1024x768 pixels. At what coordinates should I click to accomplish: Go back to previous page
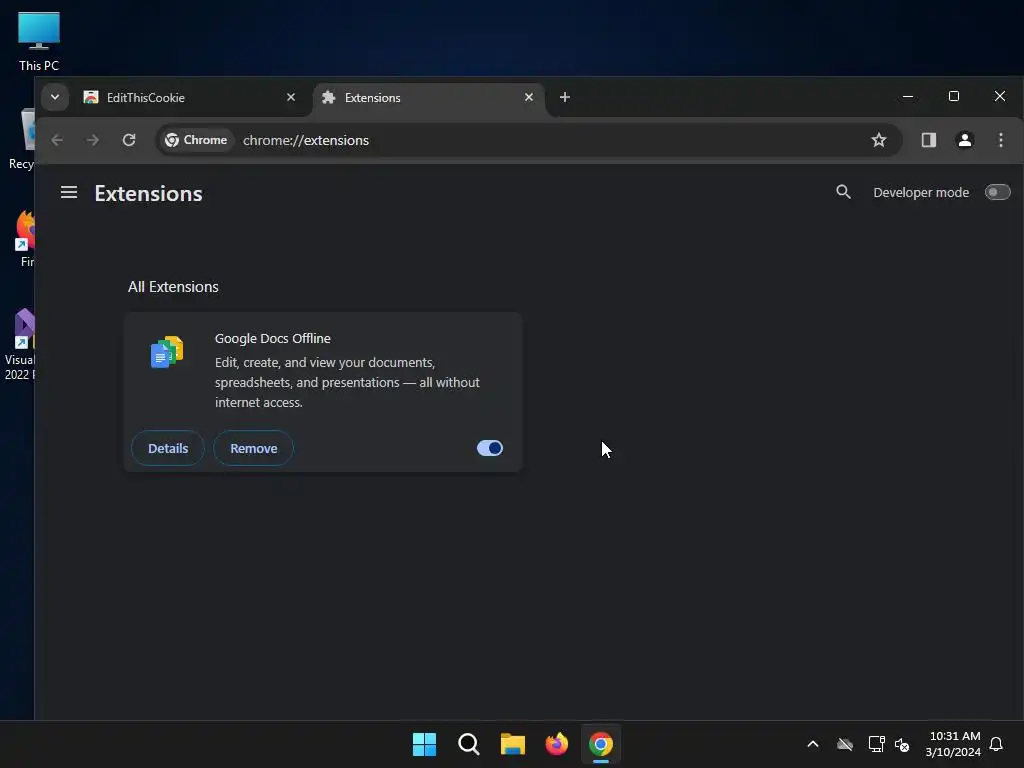57,140
